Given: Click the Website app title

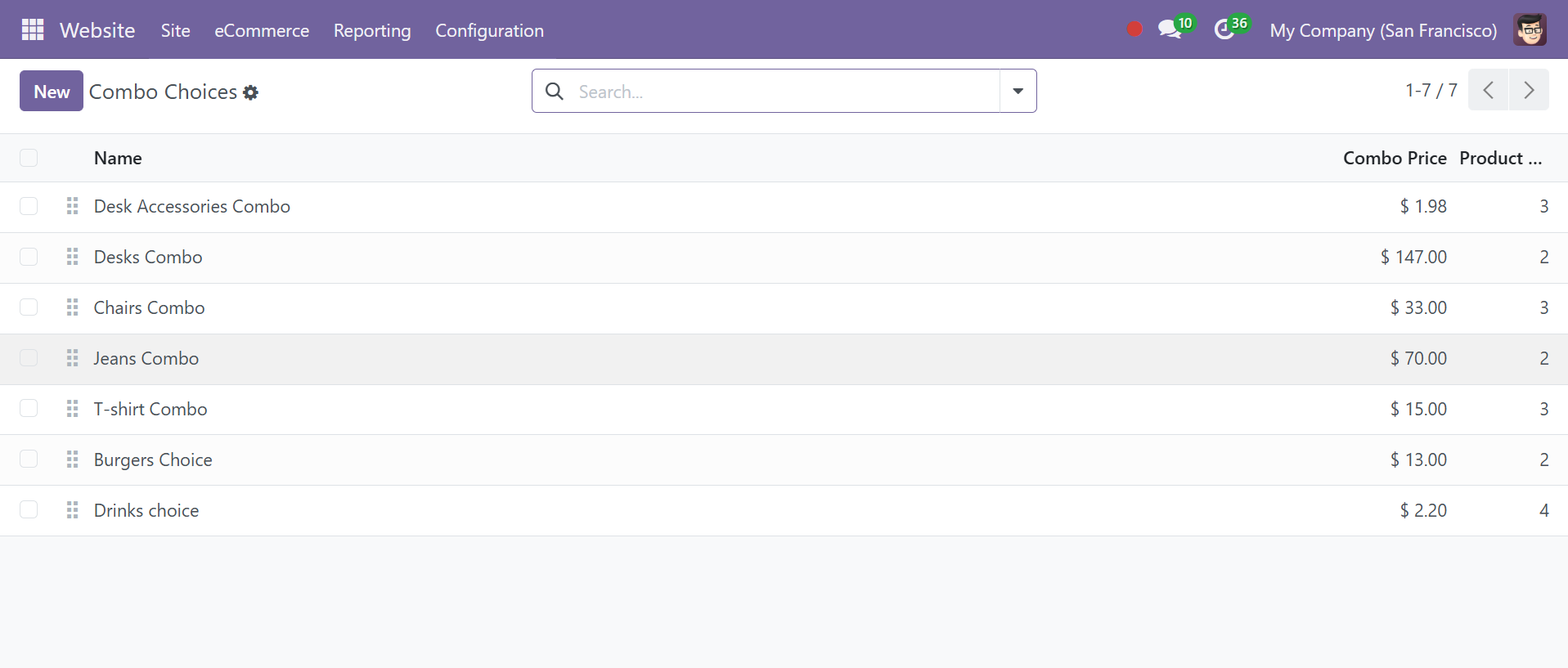Looking at the screenshot, I should [x=97, y=30].
